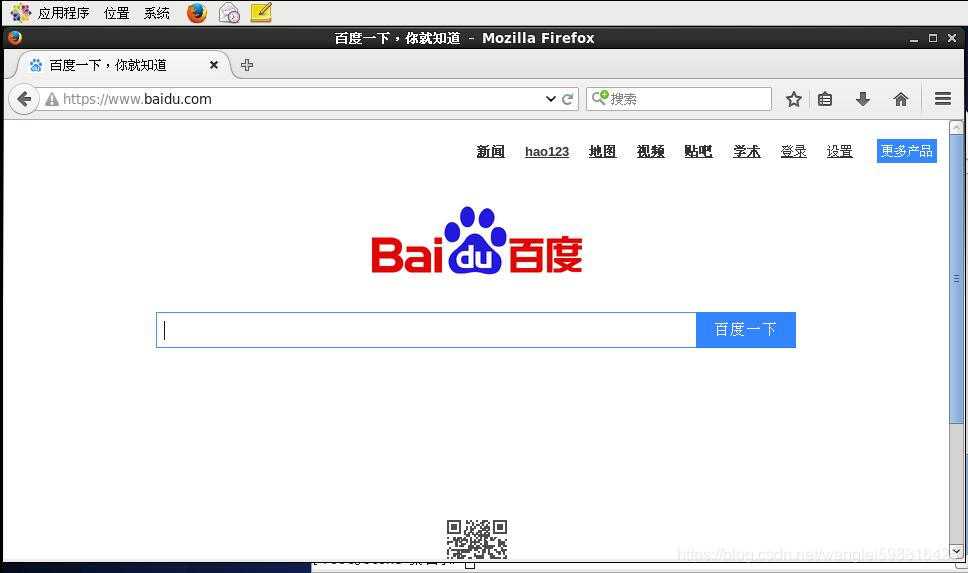The width and height of the screenshot is (968, 573).
Task: Launch Firefox from the top panel
Action: point(197,12)
